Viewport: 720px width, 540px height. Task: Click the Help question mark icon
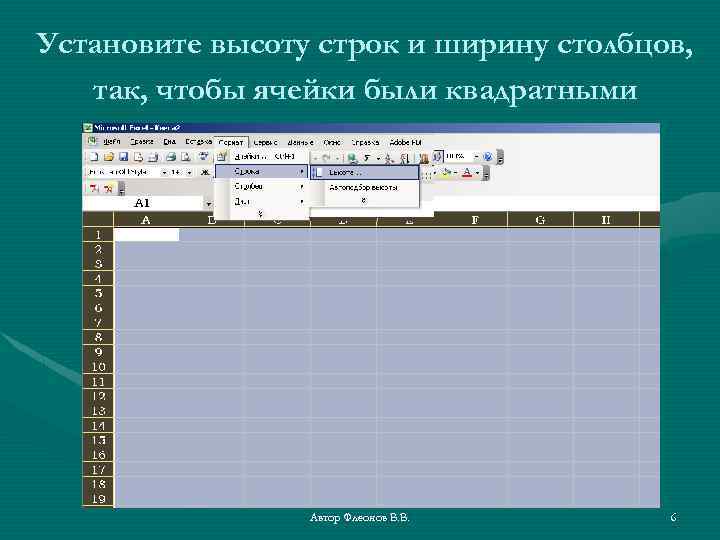(x=488, y=157)
